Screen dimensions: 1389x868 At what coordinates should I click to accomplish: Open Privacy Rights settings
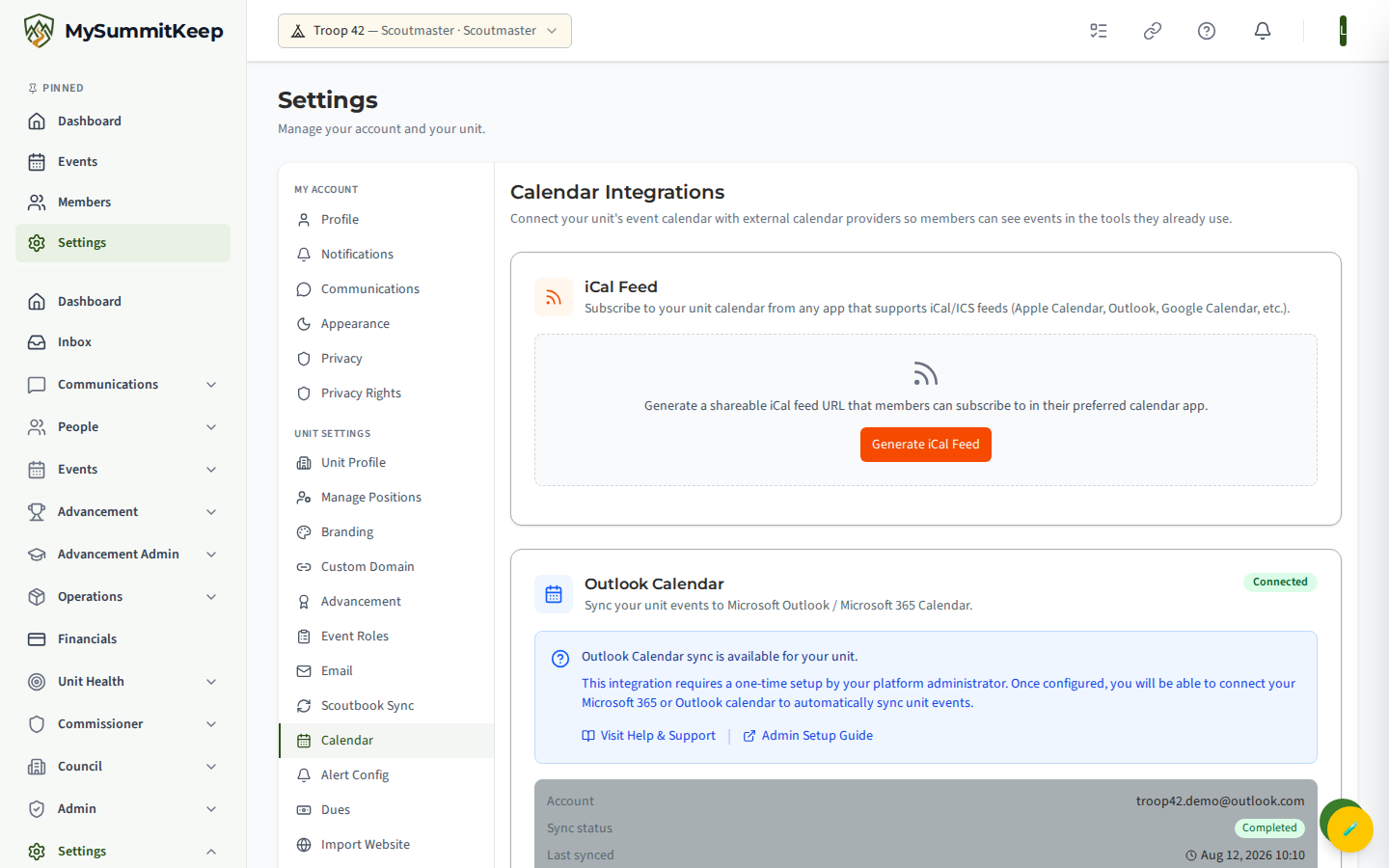(x=386, y=393)
